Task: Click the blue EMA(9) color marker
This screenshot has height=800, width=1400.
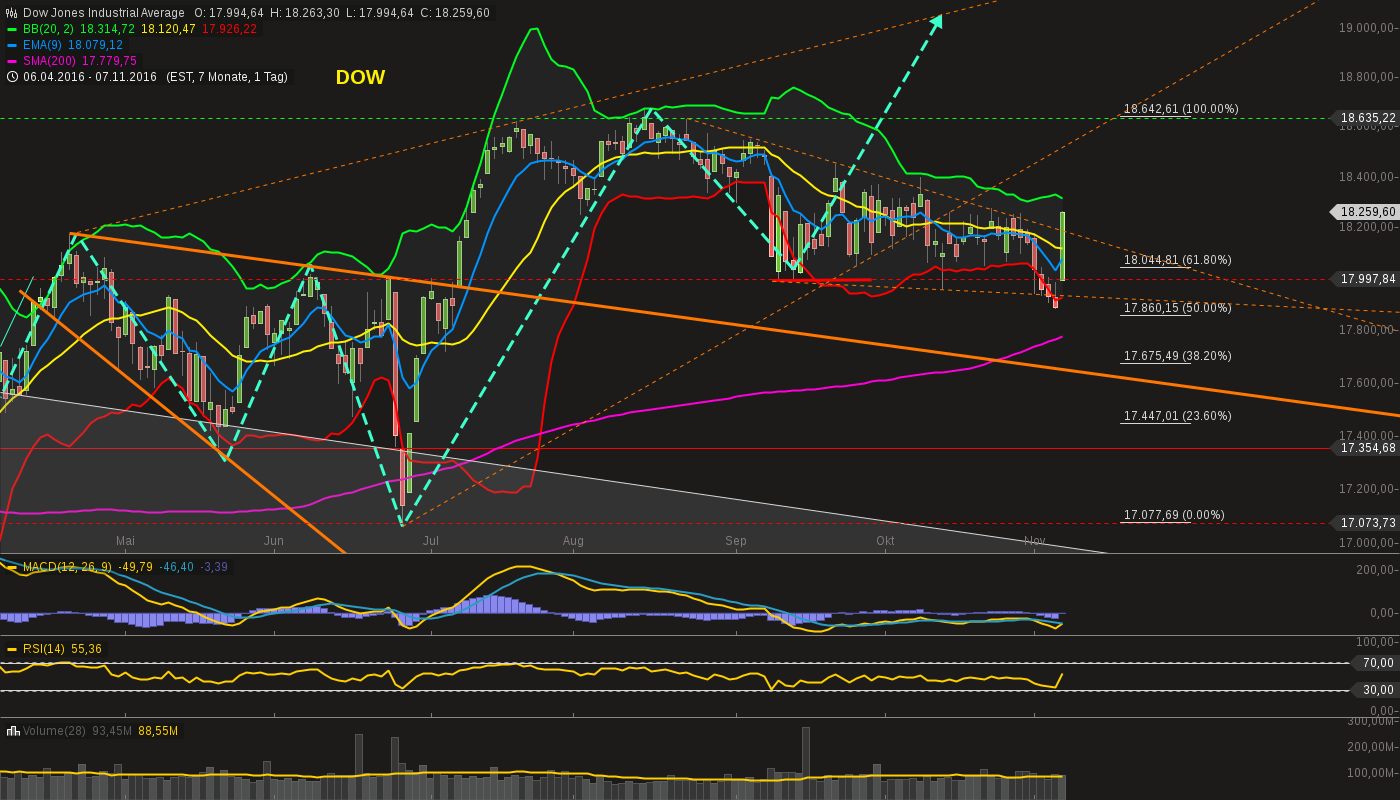Action: pos(12,45)
